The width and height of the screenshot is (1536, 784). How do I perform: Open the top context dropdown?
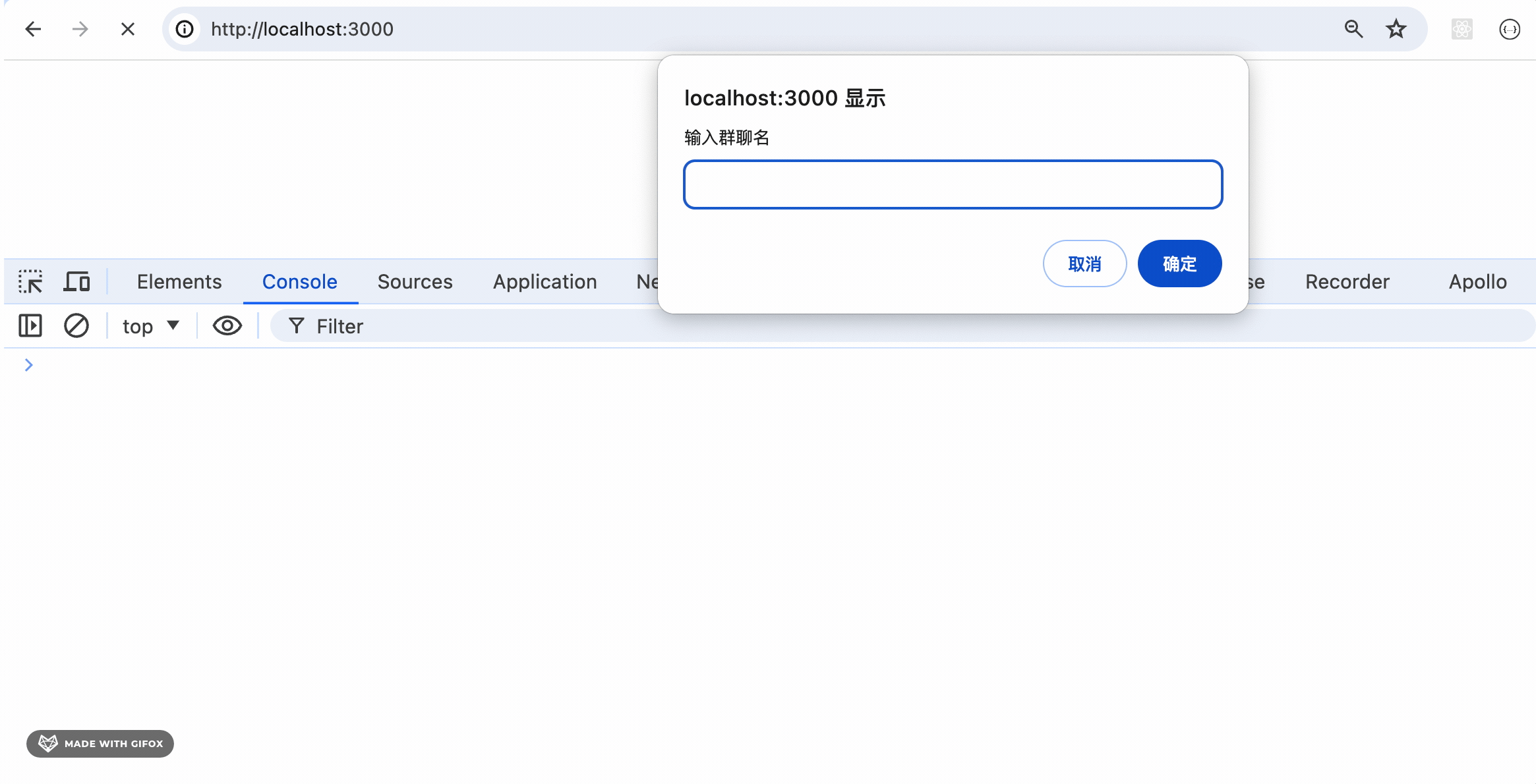(150, 326)
